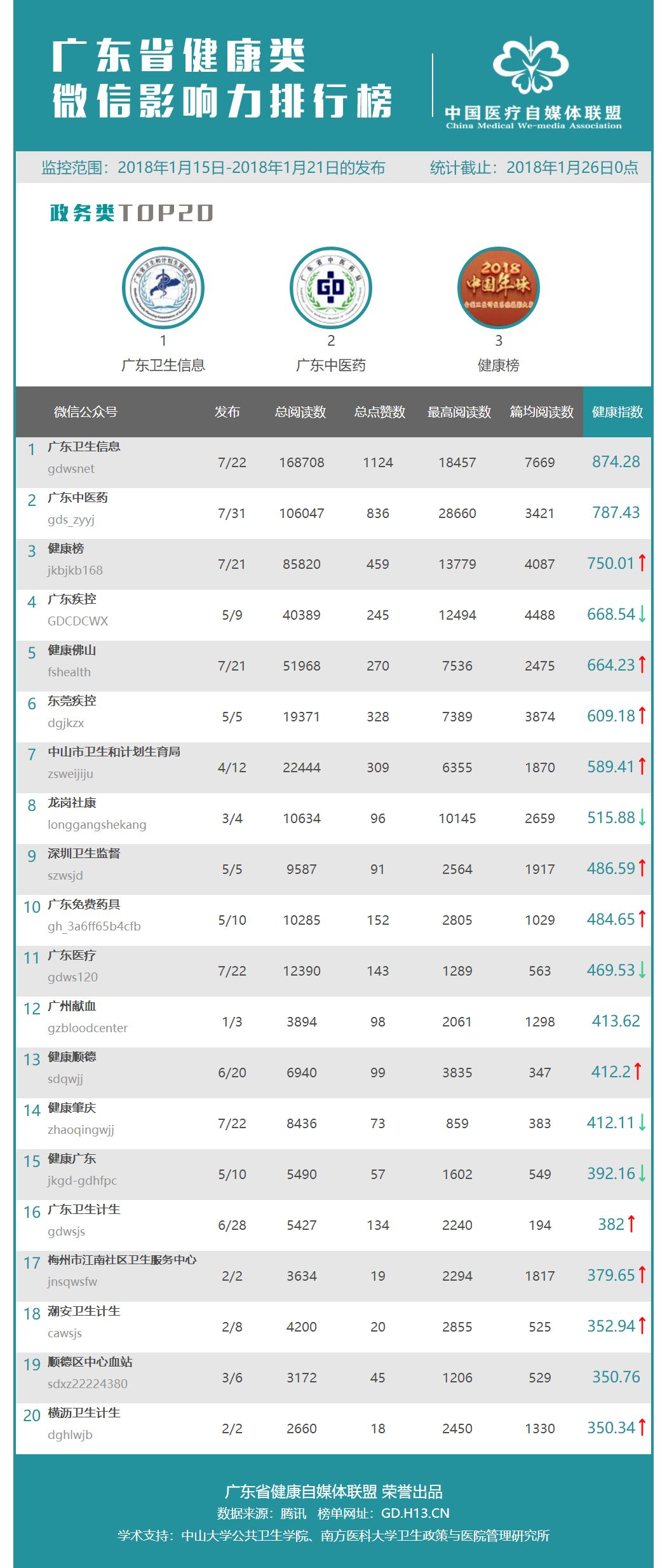Click the 健康榜 red round avatar
The image size is (667, 1568).
coord(499,288)
